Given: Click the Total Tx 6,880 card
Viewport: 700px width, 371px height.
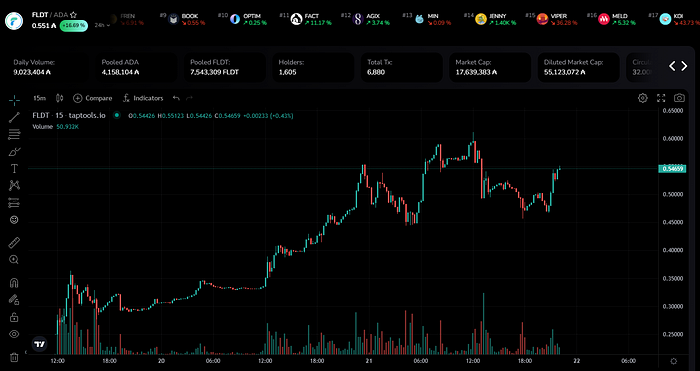Looking at the screenshot, I should [x=402, y=67].
